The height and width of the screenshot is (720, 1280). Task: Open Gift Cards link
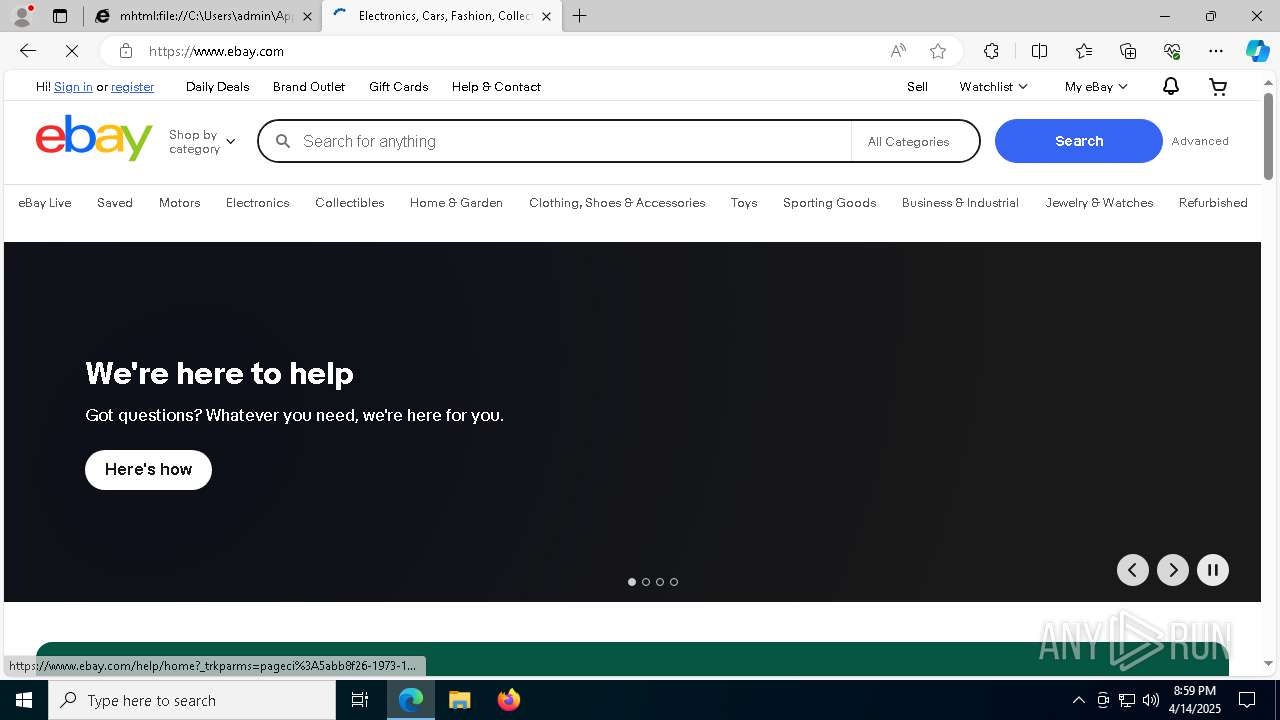click(399, 87)
